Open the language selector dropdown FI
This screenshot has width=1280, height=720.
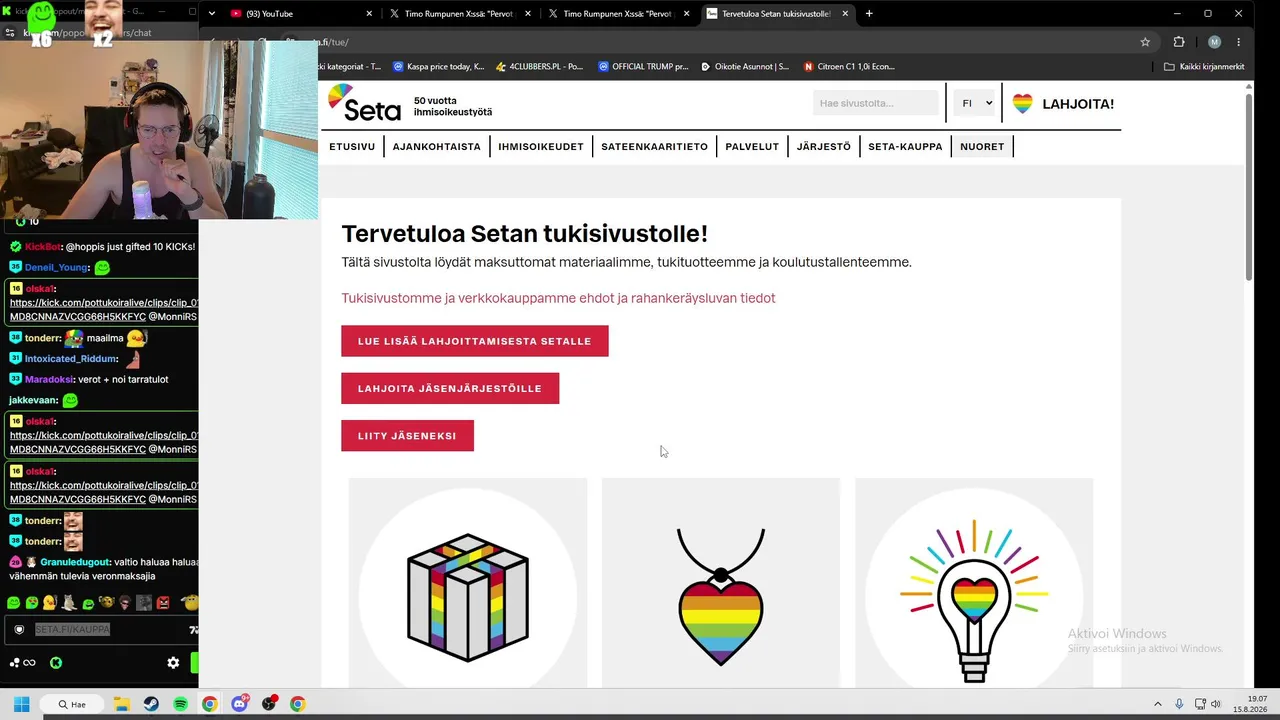975,103
